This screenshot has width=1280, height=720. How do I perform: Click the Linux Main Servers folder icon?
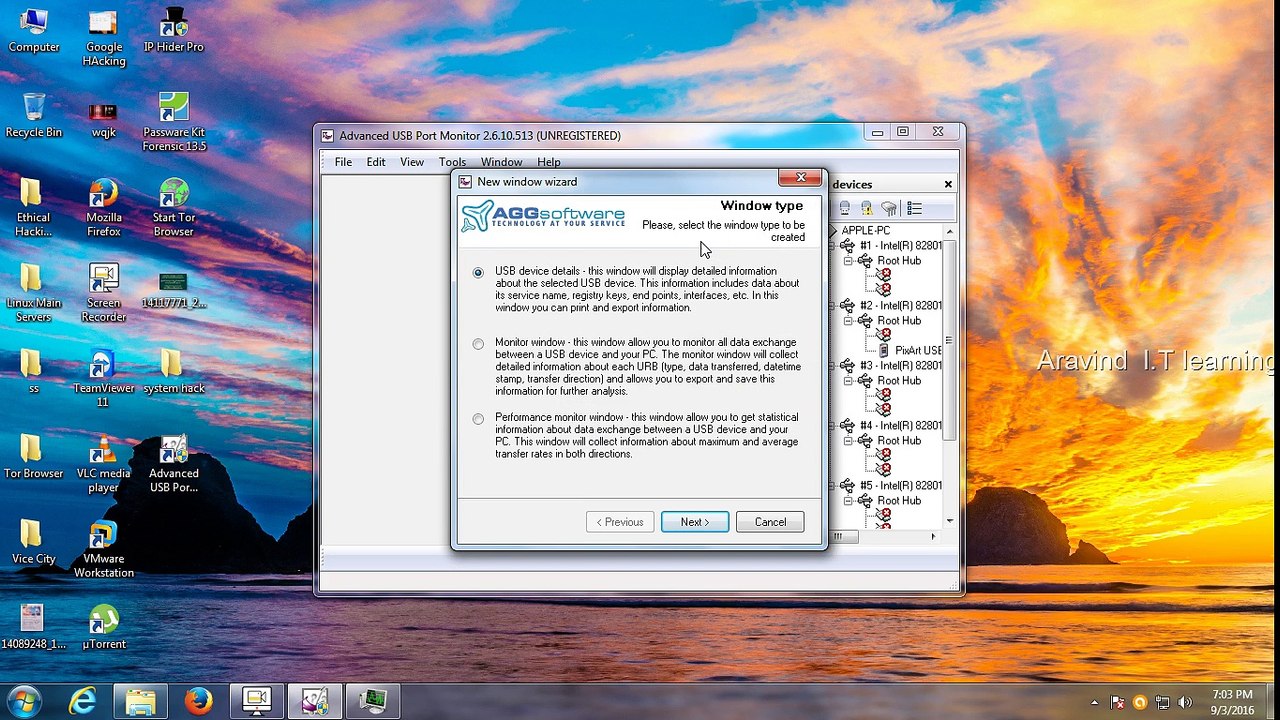(x=34, y=293)
